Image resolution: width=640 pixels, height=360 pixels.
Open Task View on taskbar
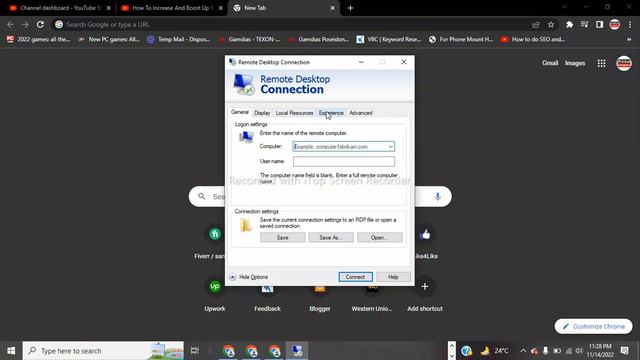click(x=195, y=351)
